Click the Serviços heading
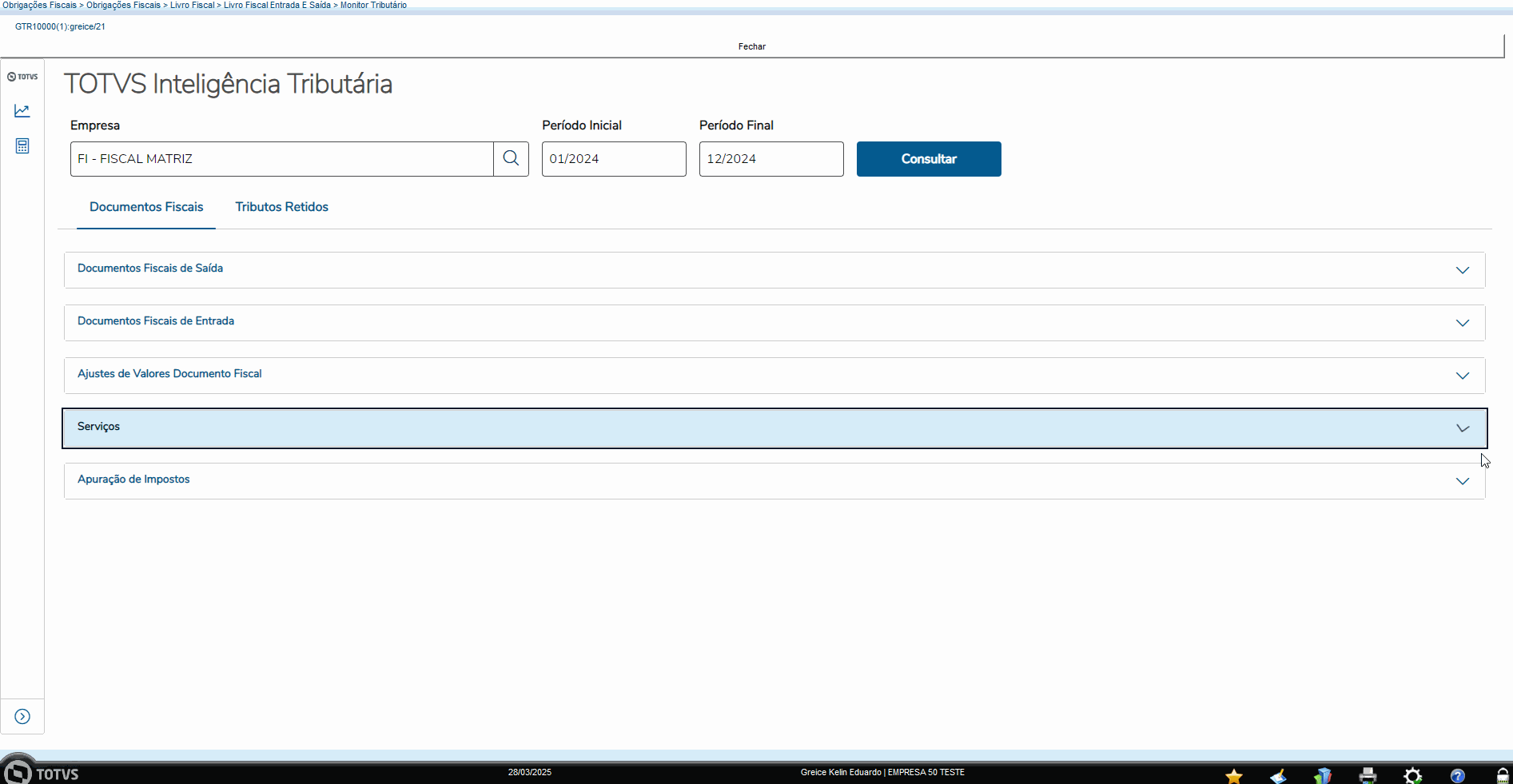 tap(98, 426)
